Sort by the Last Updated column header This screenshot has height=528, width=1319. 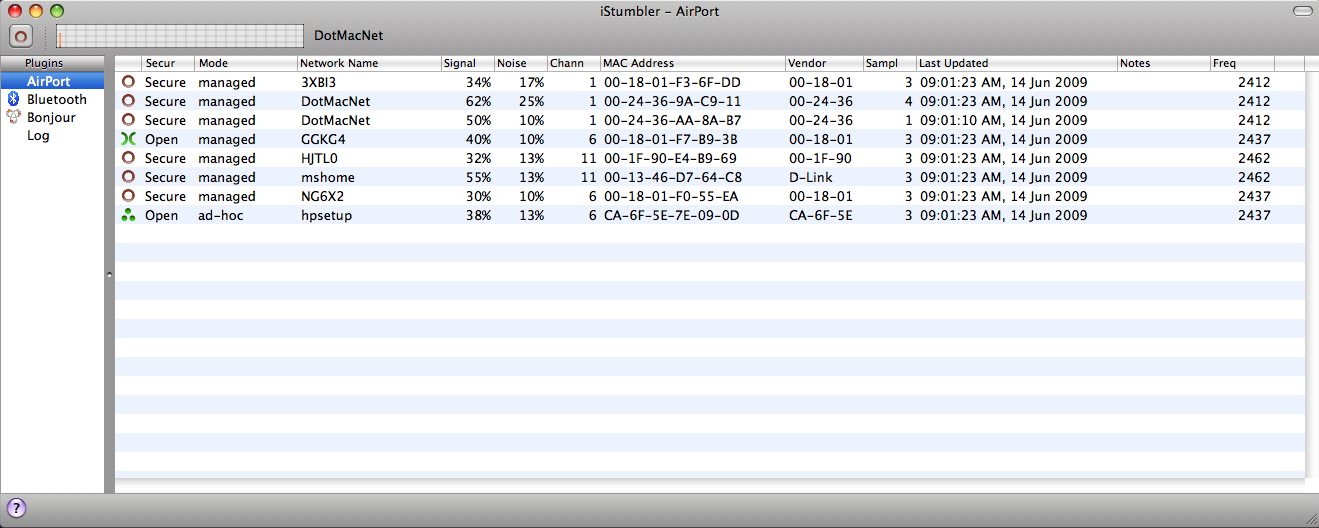pyautogui.click(x=1016, y=63)
